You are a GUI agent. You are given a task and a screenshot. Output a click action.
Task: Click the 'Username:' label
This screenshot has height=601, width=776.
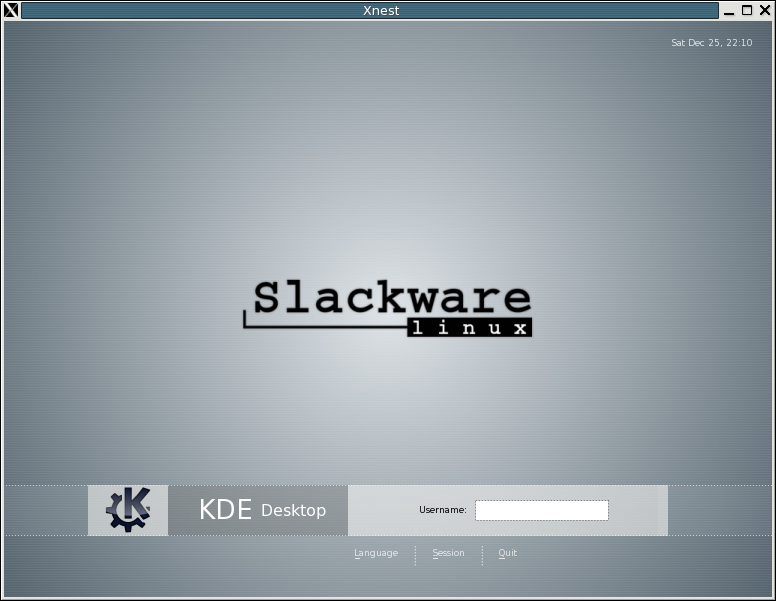click(x=442, y=509)
